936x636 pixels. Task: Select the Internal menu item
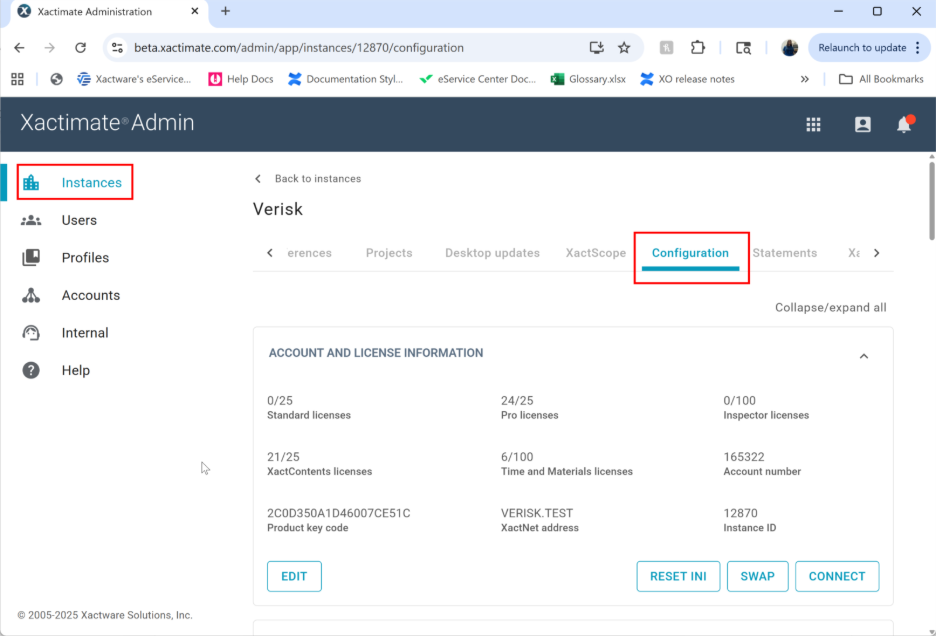click(85, 333)
